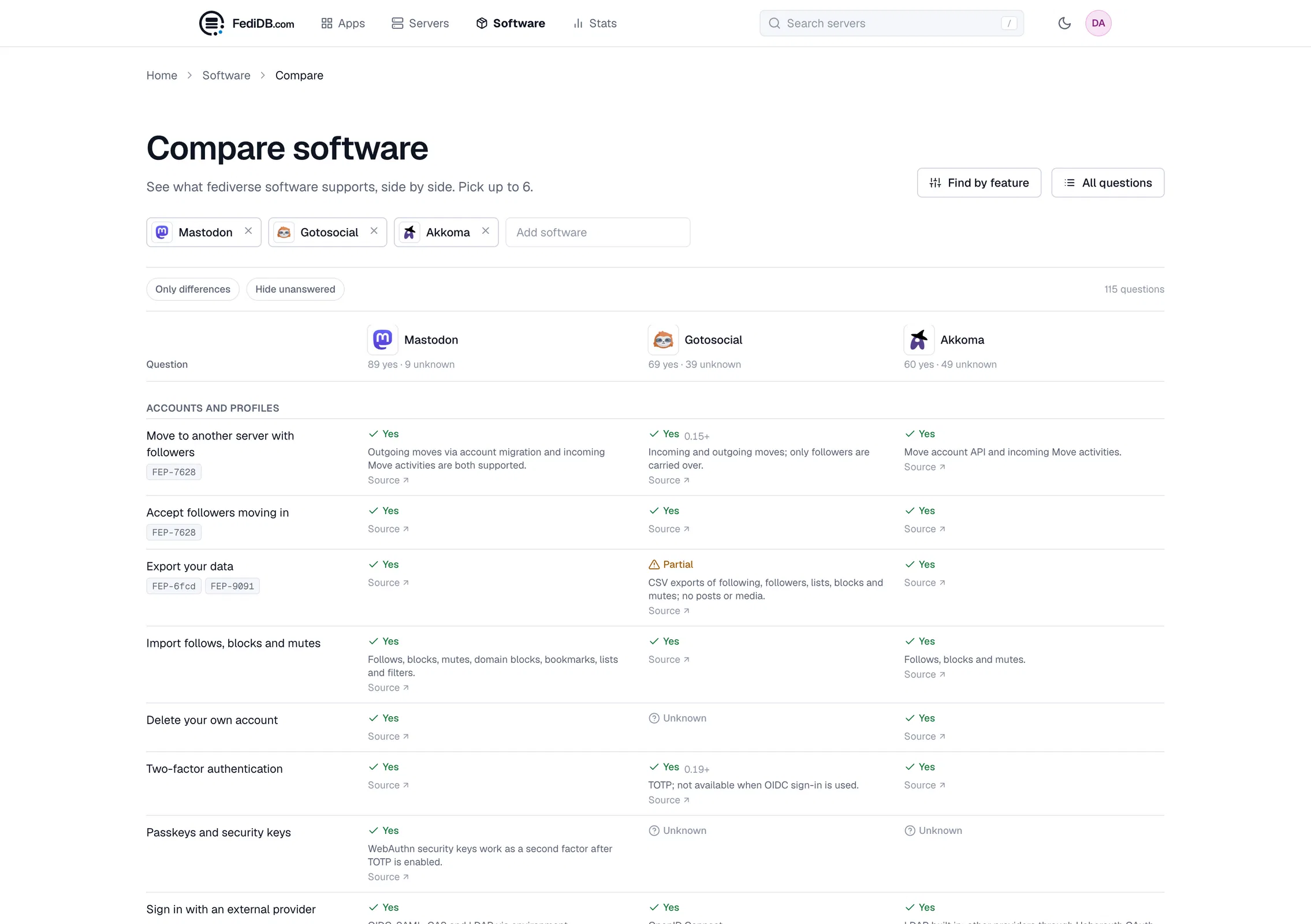Open Mastodon Source for Import follows

point(388,687)
